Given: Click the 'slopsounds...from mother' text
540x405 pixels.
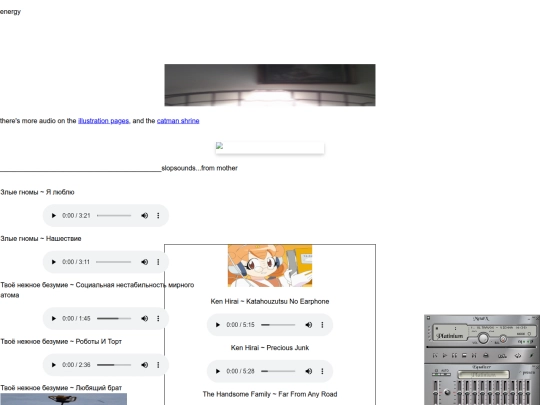Looking at the screenshot, I should [x=200, y=168].
